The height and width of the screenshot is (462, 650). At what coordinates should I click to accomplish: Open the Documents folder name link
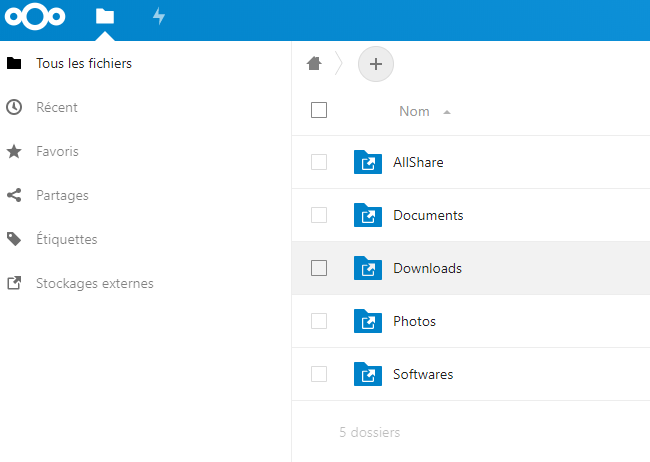(x=428, y=215)
